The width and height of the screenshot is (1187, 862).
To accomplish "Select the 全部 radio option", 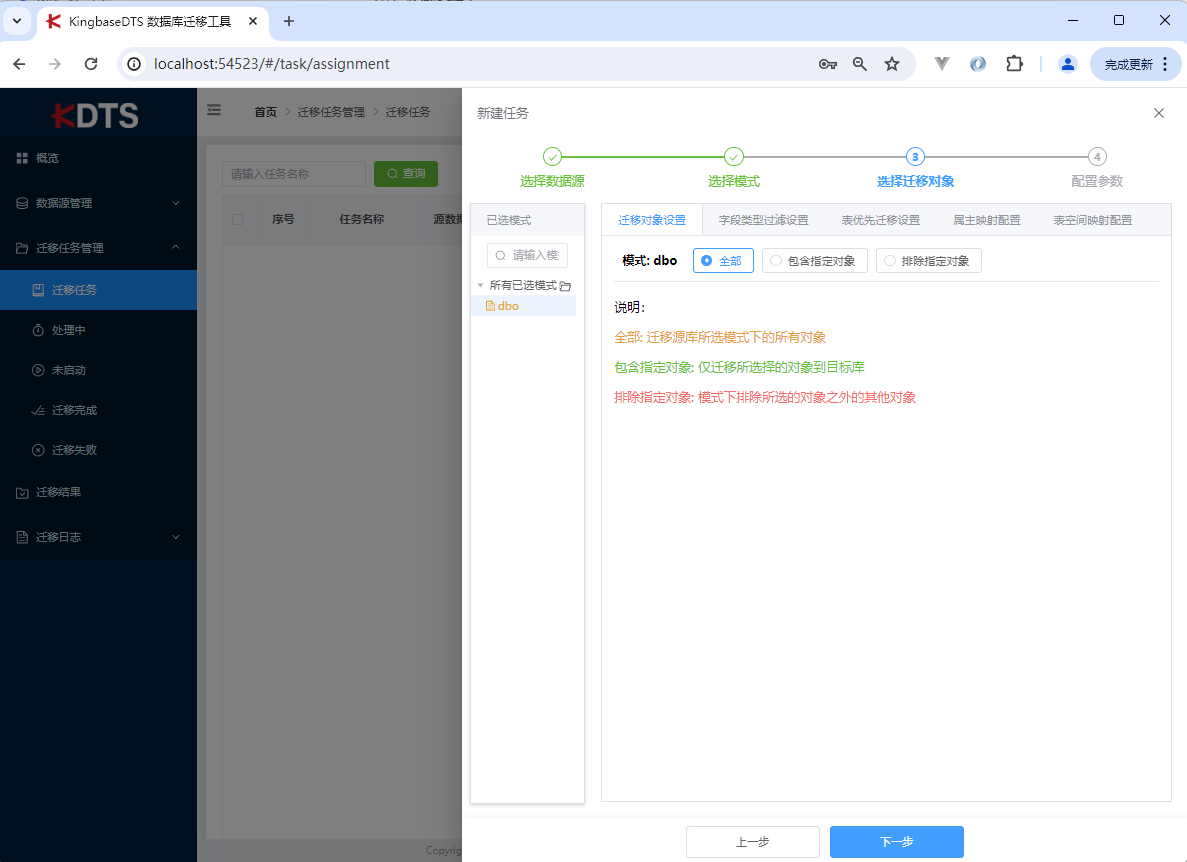I will tap(722, 261).
